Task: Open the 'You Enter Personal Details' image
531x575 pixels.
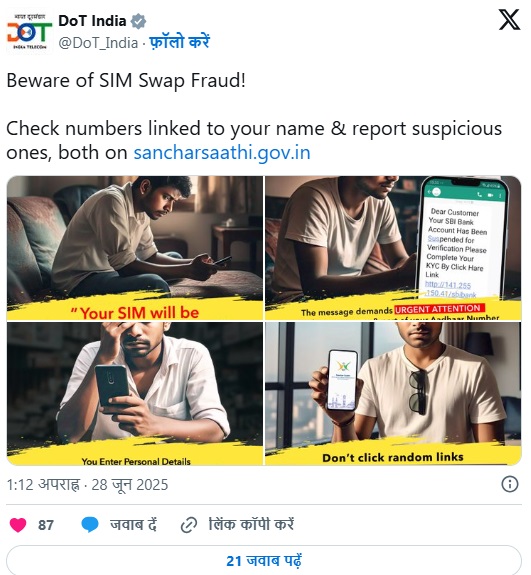Action: point(135,394)
